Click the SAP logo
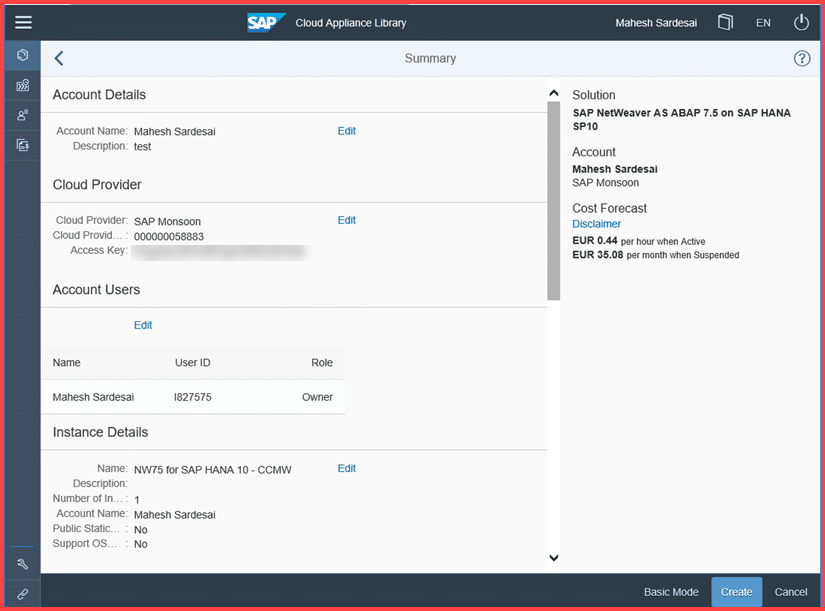The height and width of the screenshot is (611, 825). (266, 23)
